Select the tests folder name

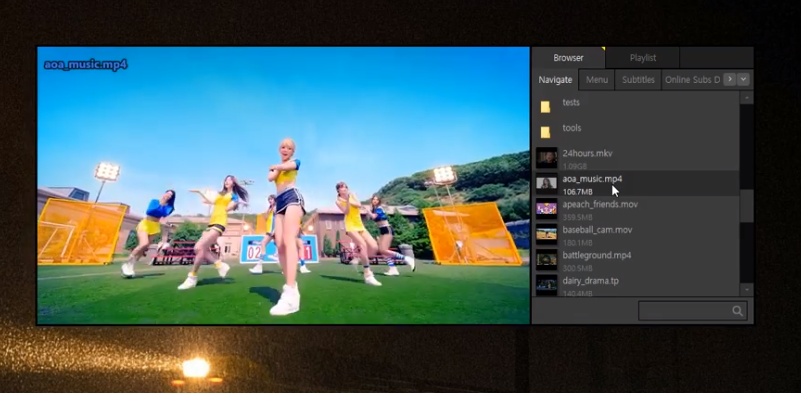571,102
